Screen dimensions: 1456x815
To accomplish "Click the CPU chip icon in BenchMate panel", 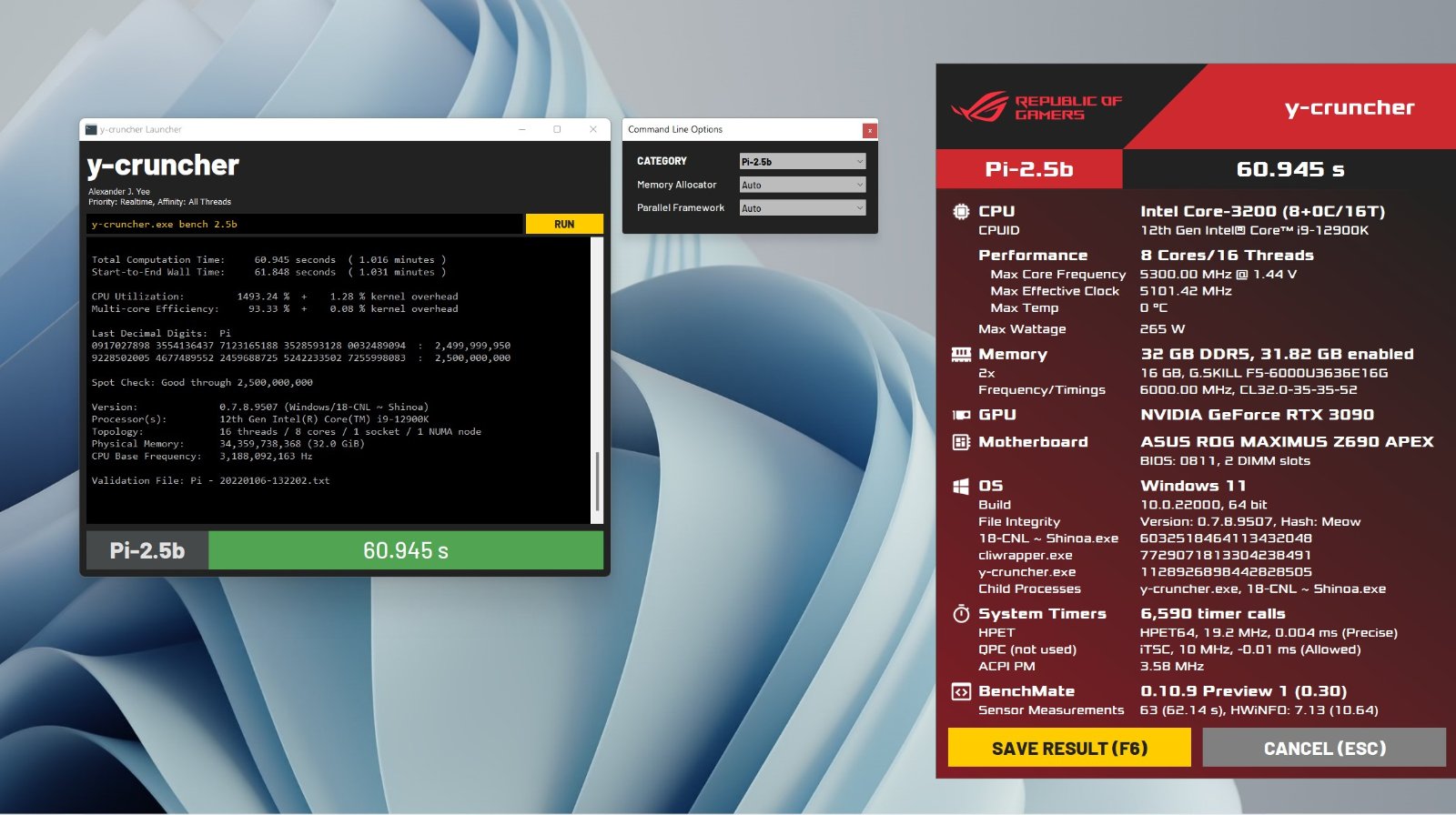I will click(961, 211).
